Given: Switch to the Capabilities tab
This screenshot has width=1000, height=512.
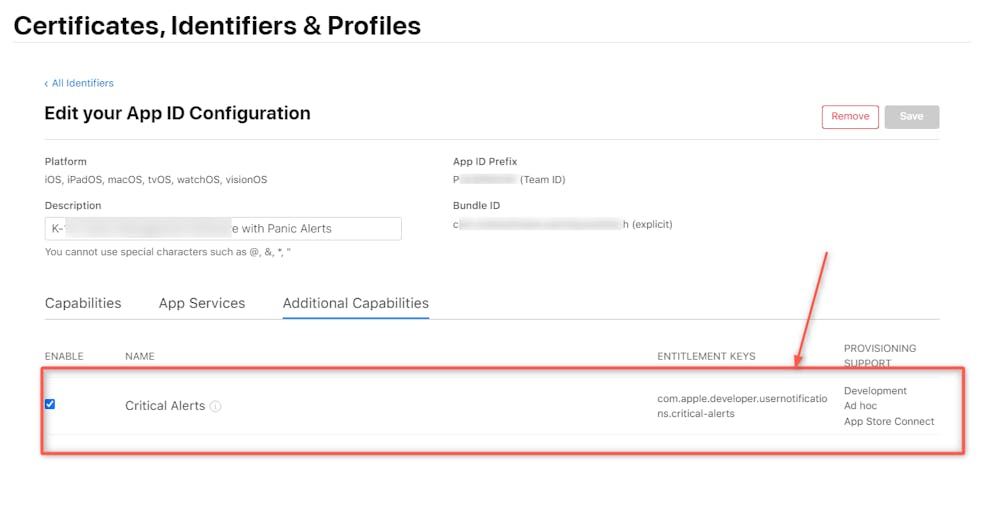Looking at the screenshot, I should [83, 303].
